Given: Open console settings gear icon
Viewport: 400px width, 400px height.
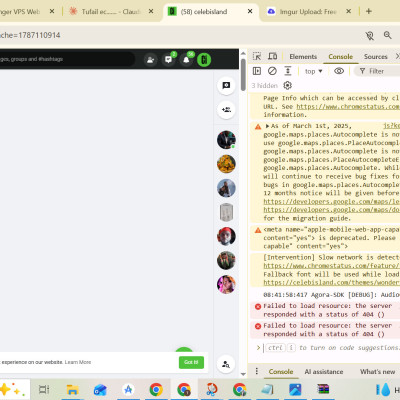Looking at the screenshot, I should (287, 86).
